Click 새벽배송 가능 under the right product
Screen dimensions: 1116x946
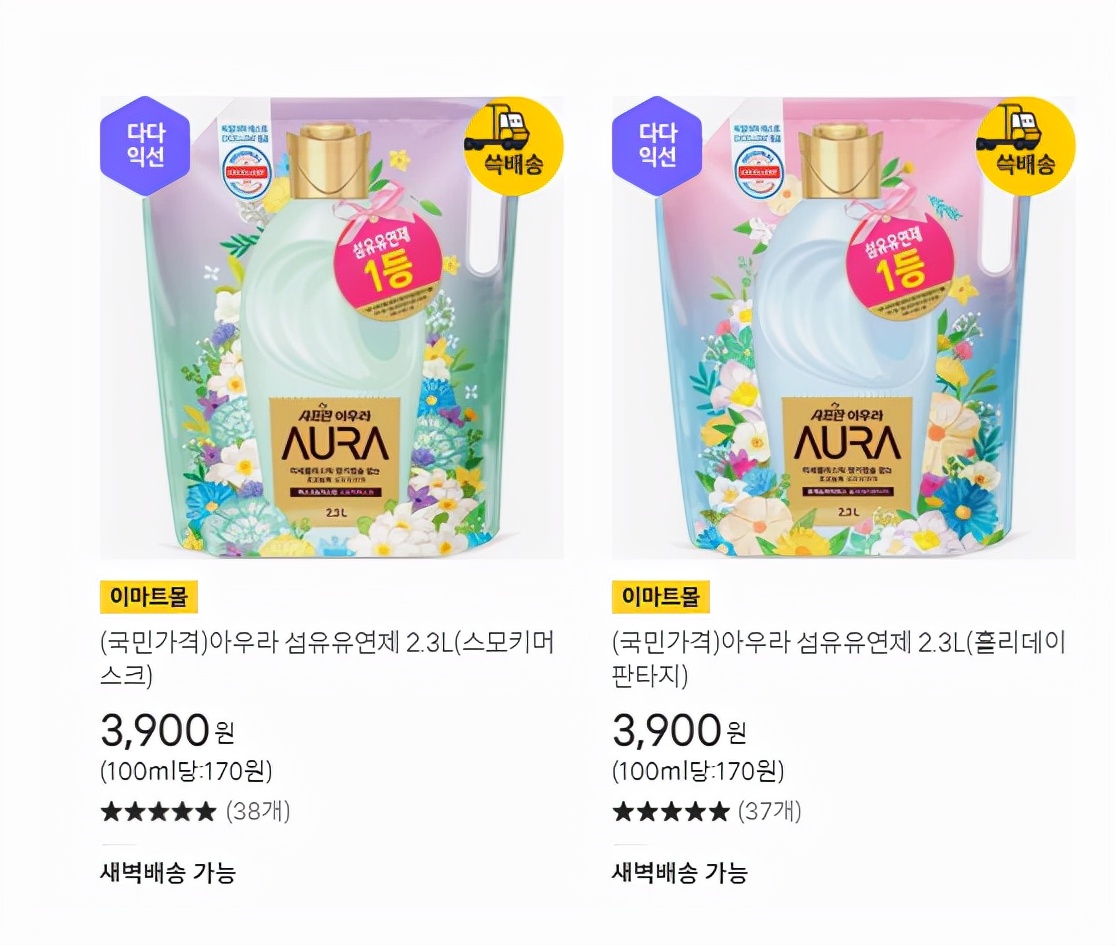[680, 873]
